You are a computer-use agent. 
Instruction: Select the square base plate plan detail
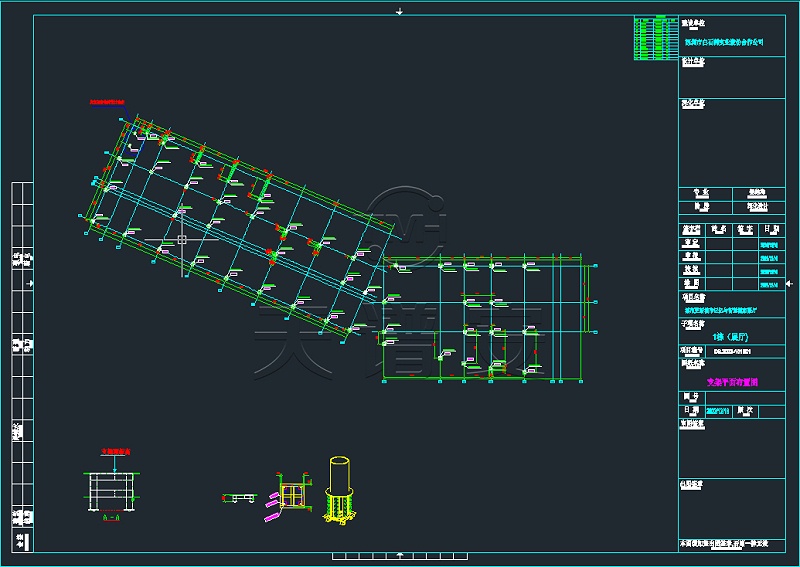coord(291,496)
